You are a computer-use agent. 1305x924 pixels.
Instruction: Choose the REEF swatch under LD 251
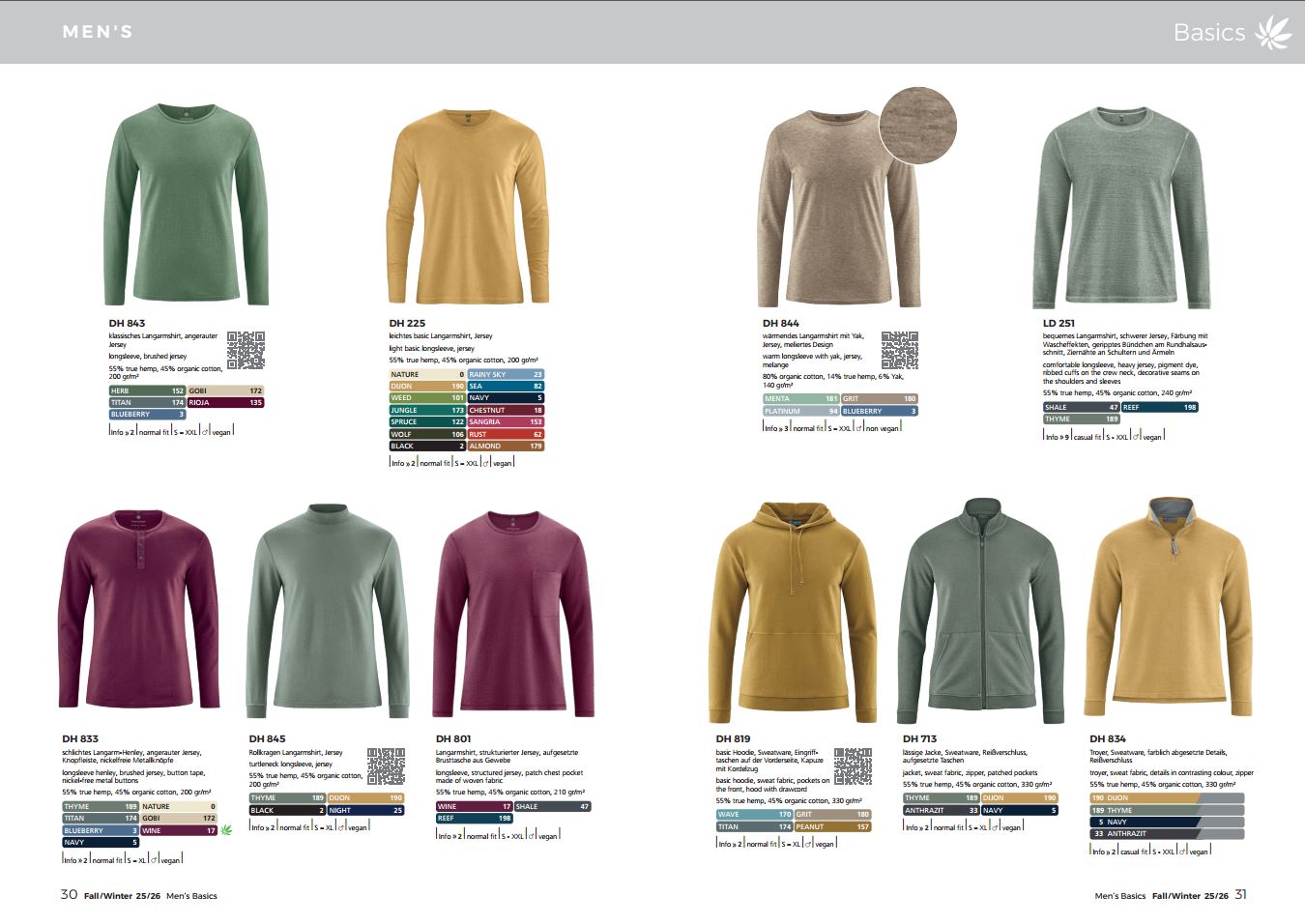[x=1159, y=407]
